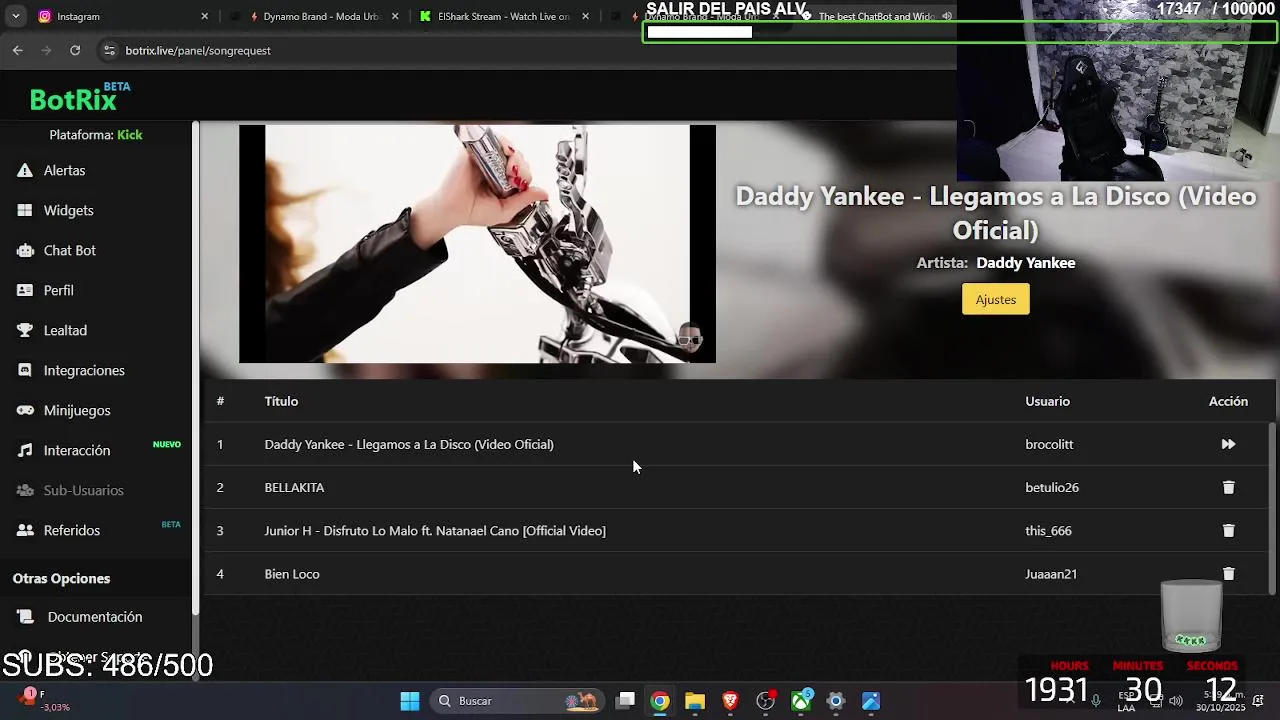Expand the browser tab search dropdown

coord(15,16)
